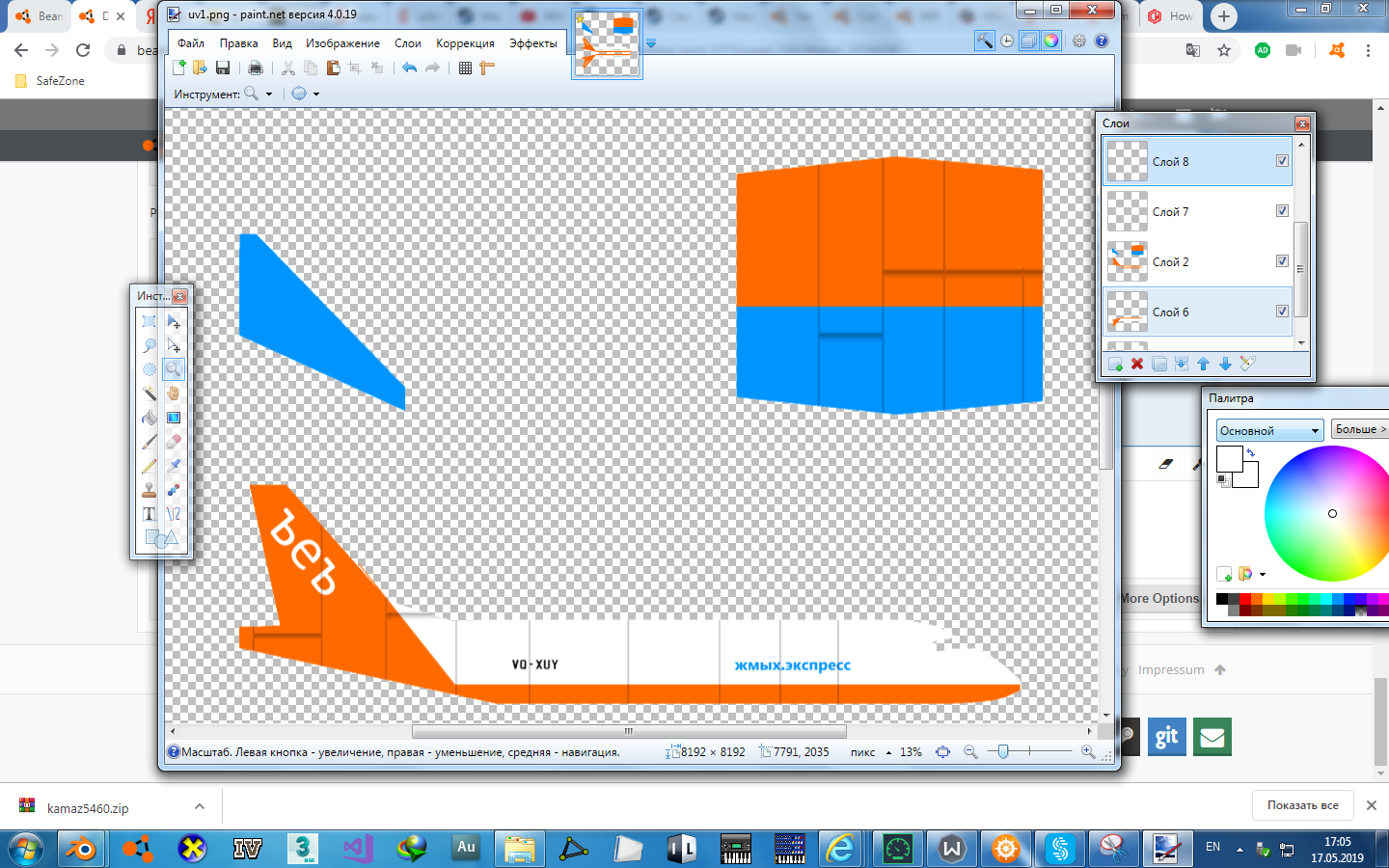Toggle the pixel grid icon
Image resolution: width=1389 pixels, height=868 pixels.
click(465, 68)
